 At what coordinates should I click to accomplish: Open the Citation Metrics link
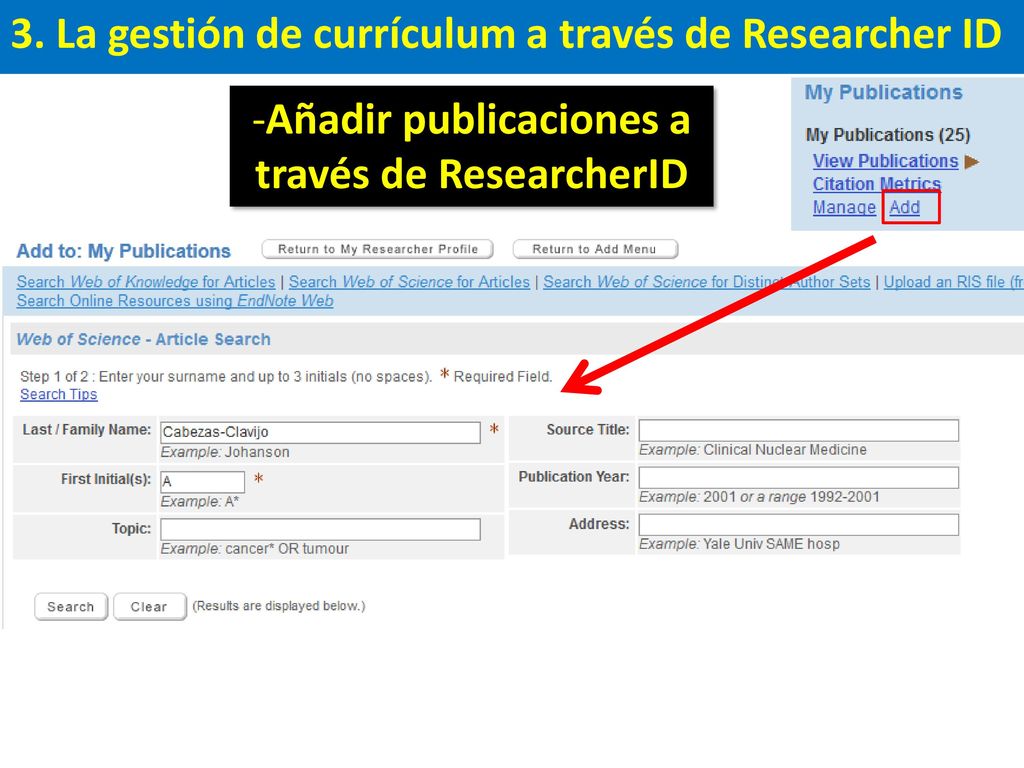[876, 184]
